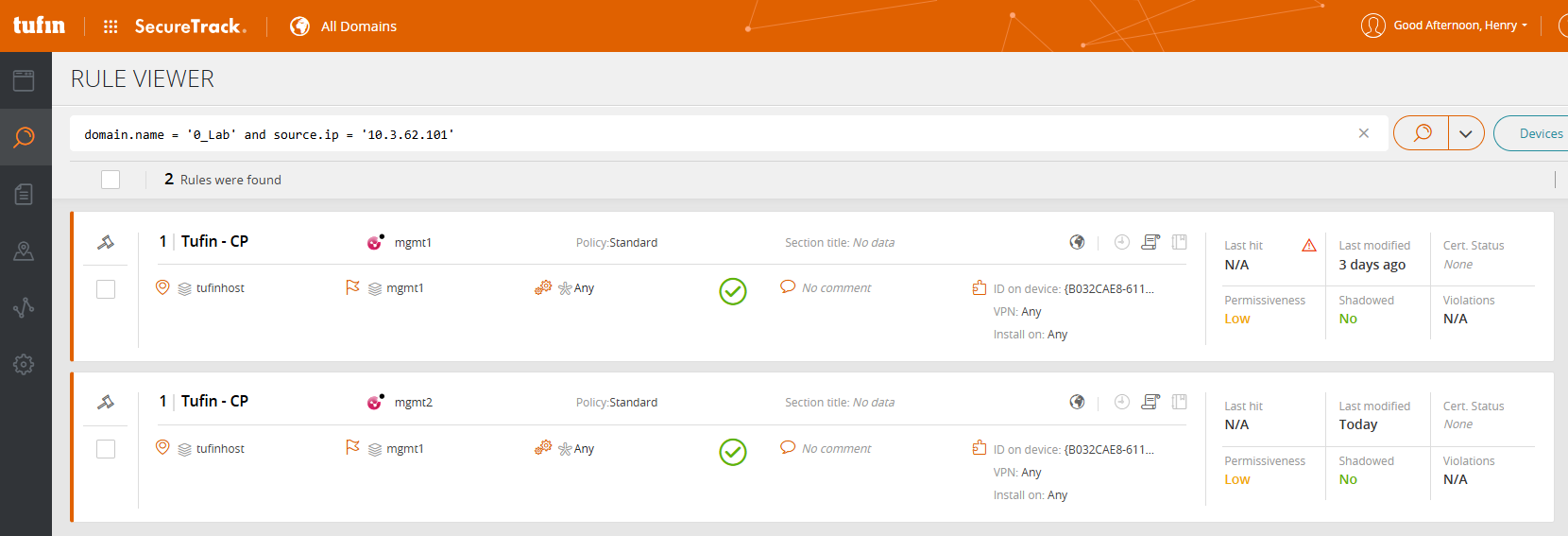Open the reports document sidebar icon

point(24,194)
